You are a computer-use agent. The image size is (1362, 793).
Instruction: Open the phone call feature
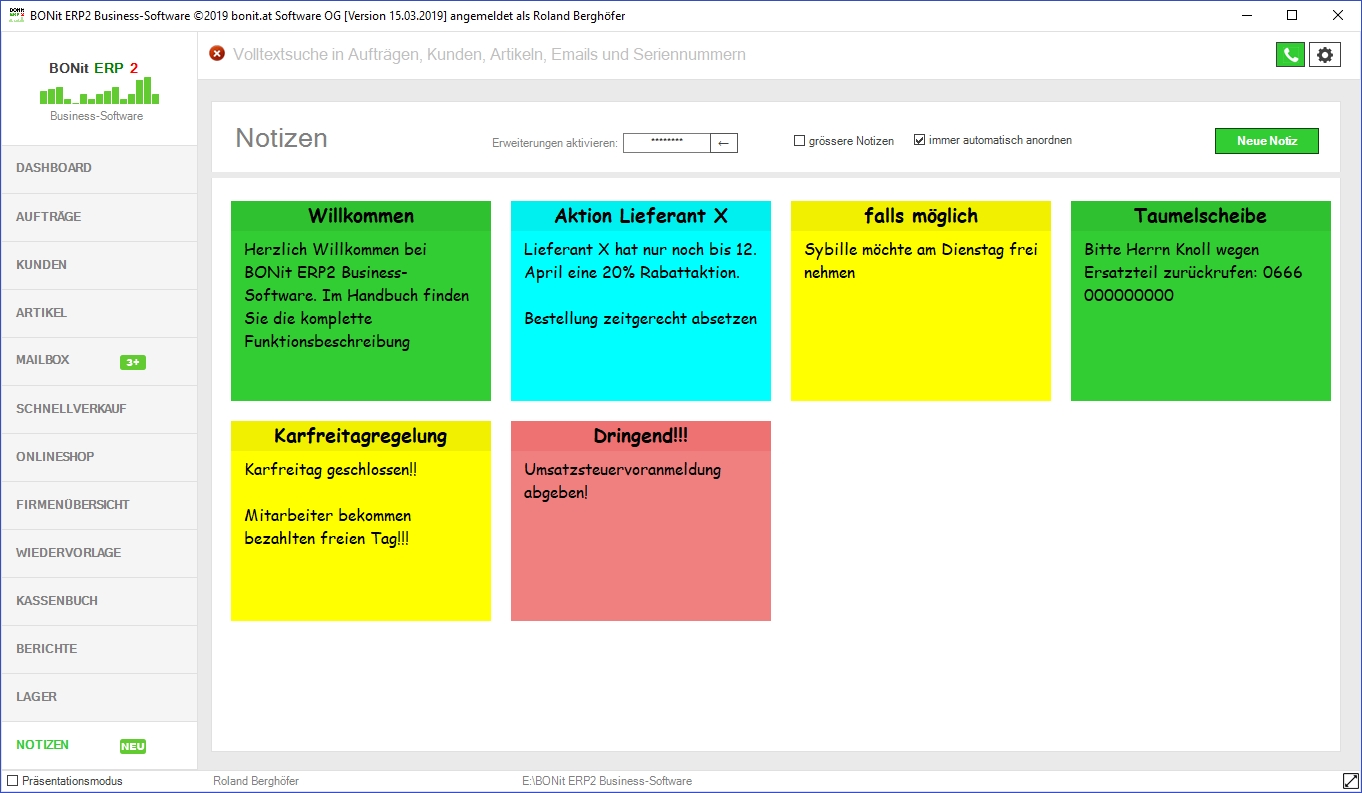(x=1291, y=55)
